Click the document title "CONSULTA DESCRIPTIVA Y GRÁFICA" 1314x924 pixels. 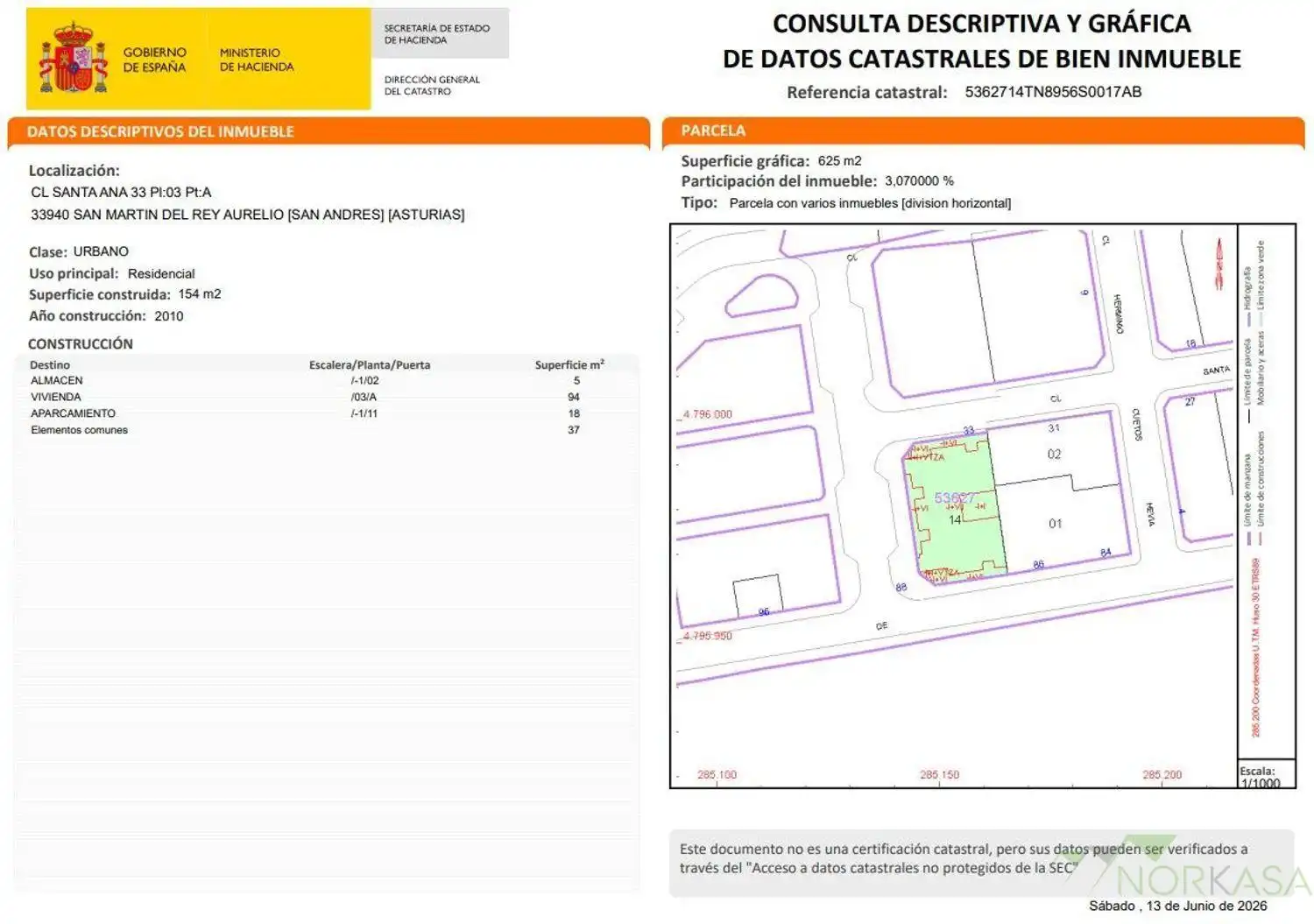coord(981,24)
